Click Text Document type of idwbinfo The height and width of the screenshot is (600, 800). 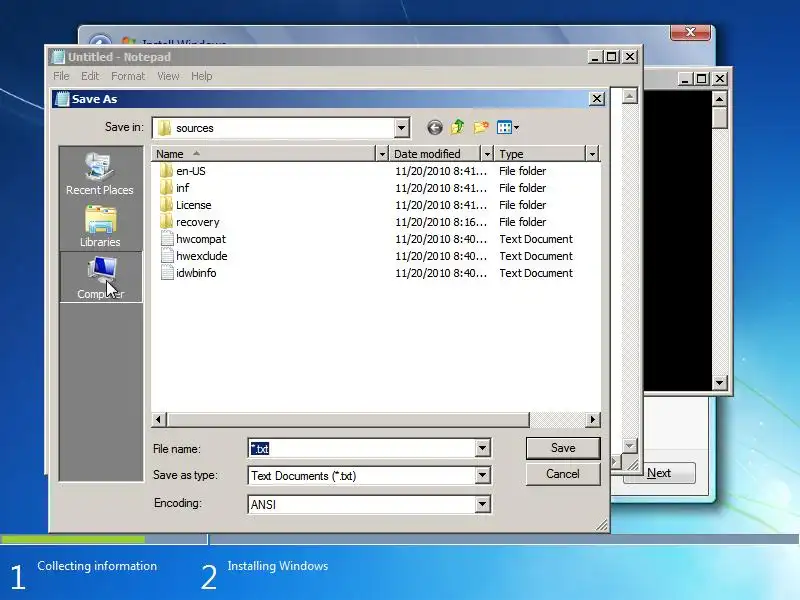click(x=536, y=273)
